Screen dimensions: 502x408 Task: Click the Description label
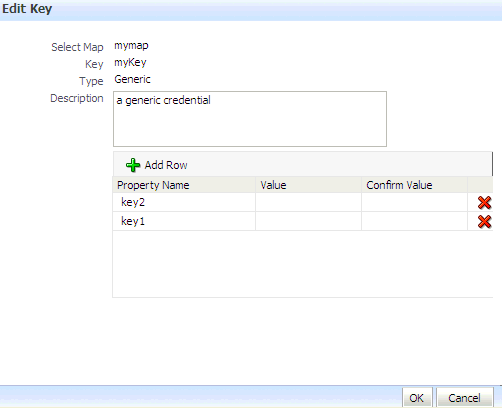77,98
